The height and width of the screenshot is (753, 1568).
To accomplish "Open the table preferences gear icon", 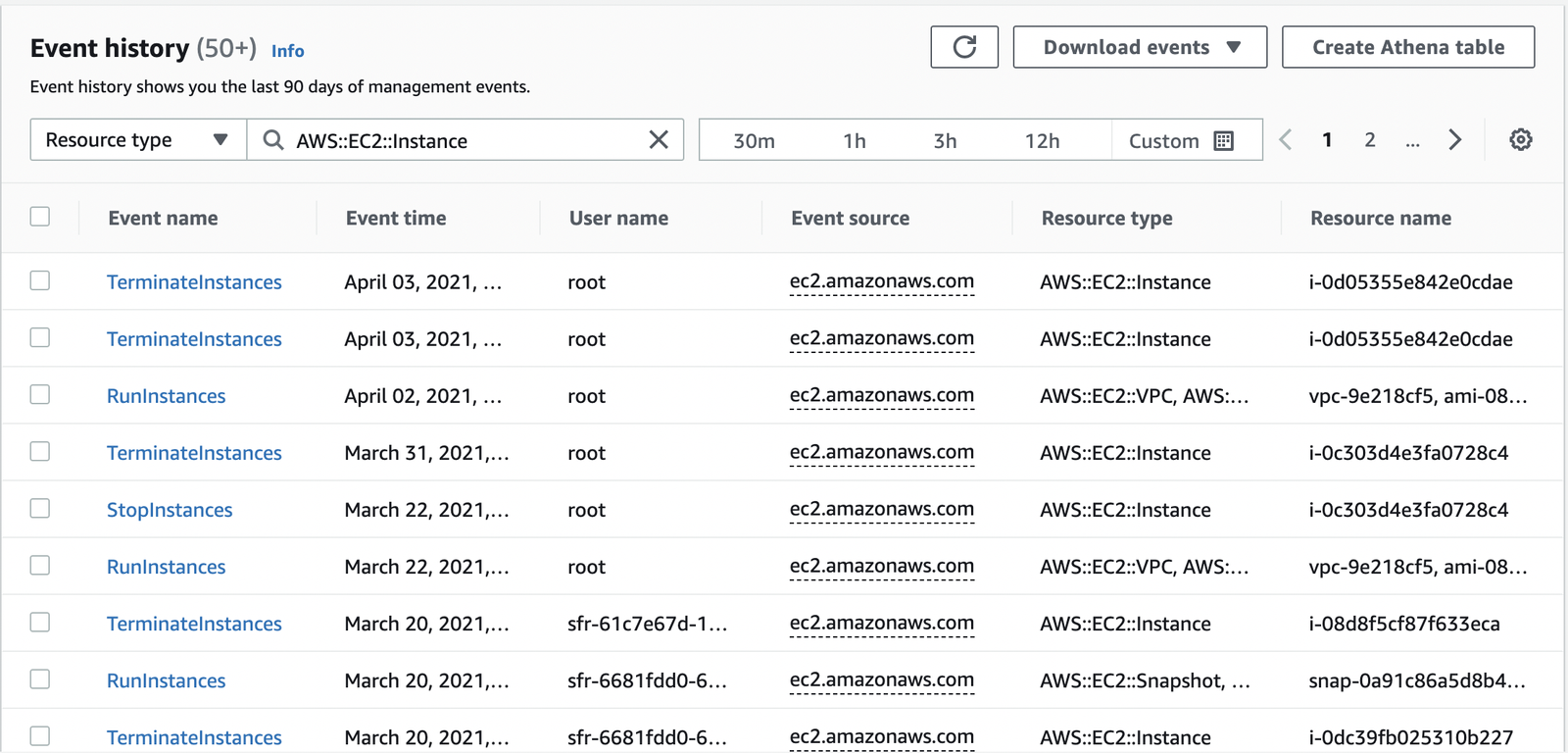I will click(x=1520, y=140).
